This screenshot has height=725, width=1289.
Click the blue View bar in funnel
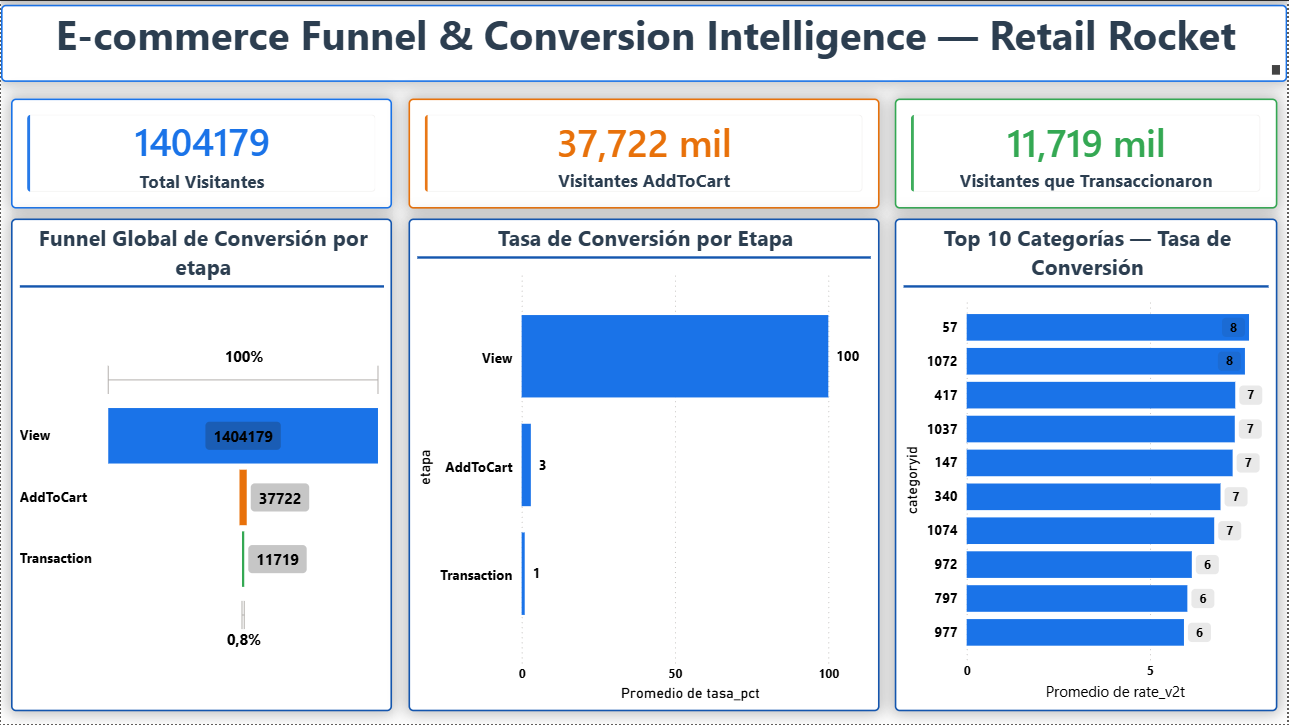243,436
